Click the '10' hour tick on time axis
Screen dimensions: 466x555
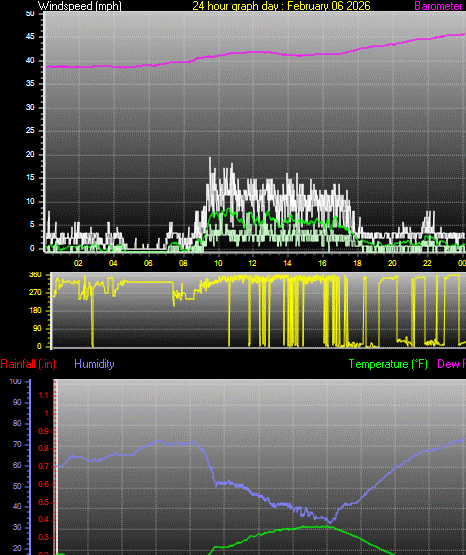point(218,263)
